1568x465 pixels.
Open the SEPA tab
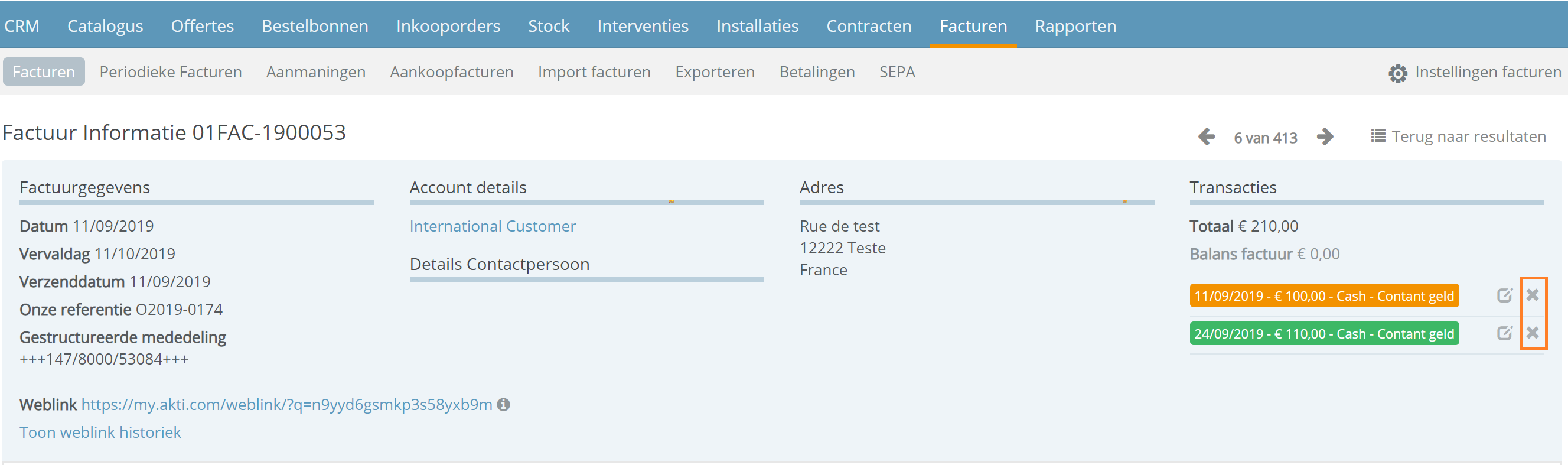897,72
